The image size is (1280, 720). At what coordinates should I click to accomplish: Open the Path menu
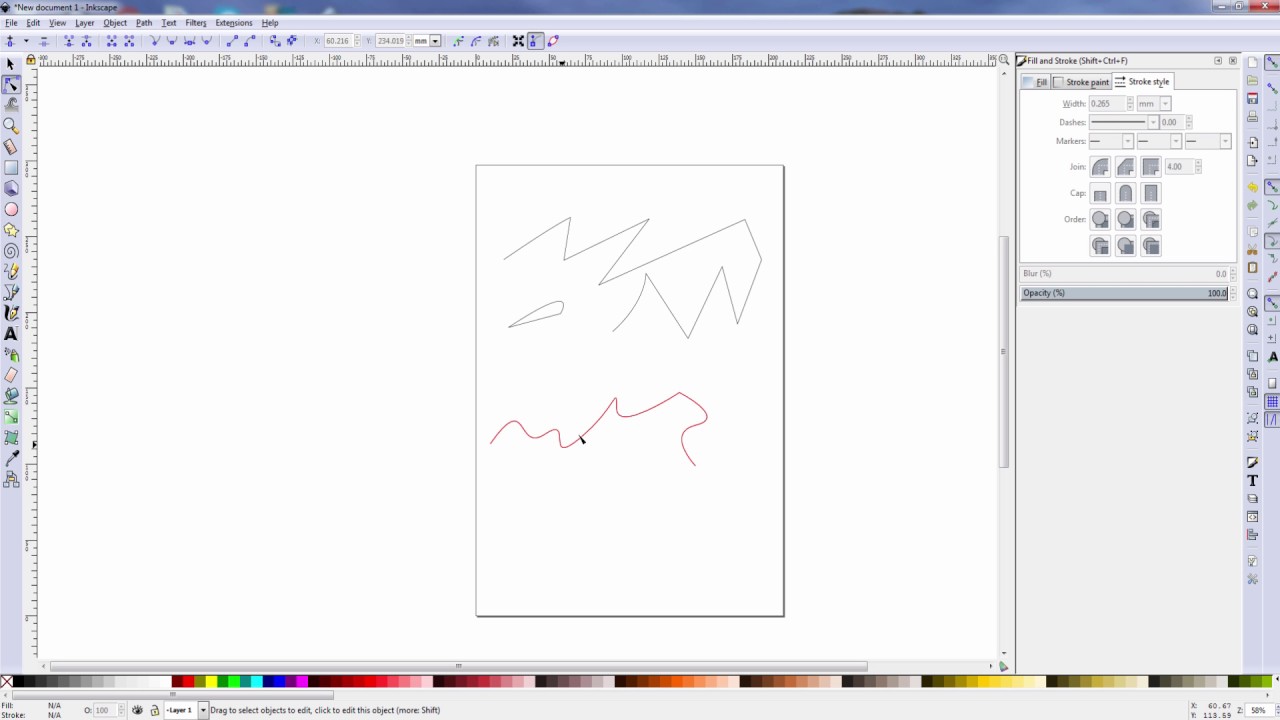[x=144, y=22]
